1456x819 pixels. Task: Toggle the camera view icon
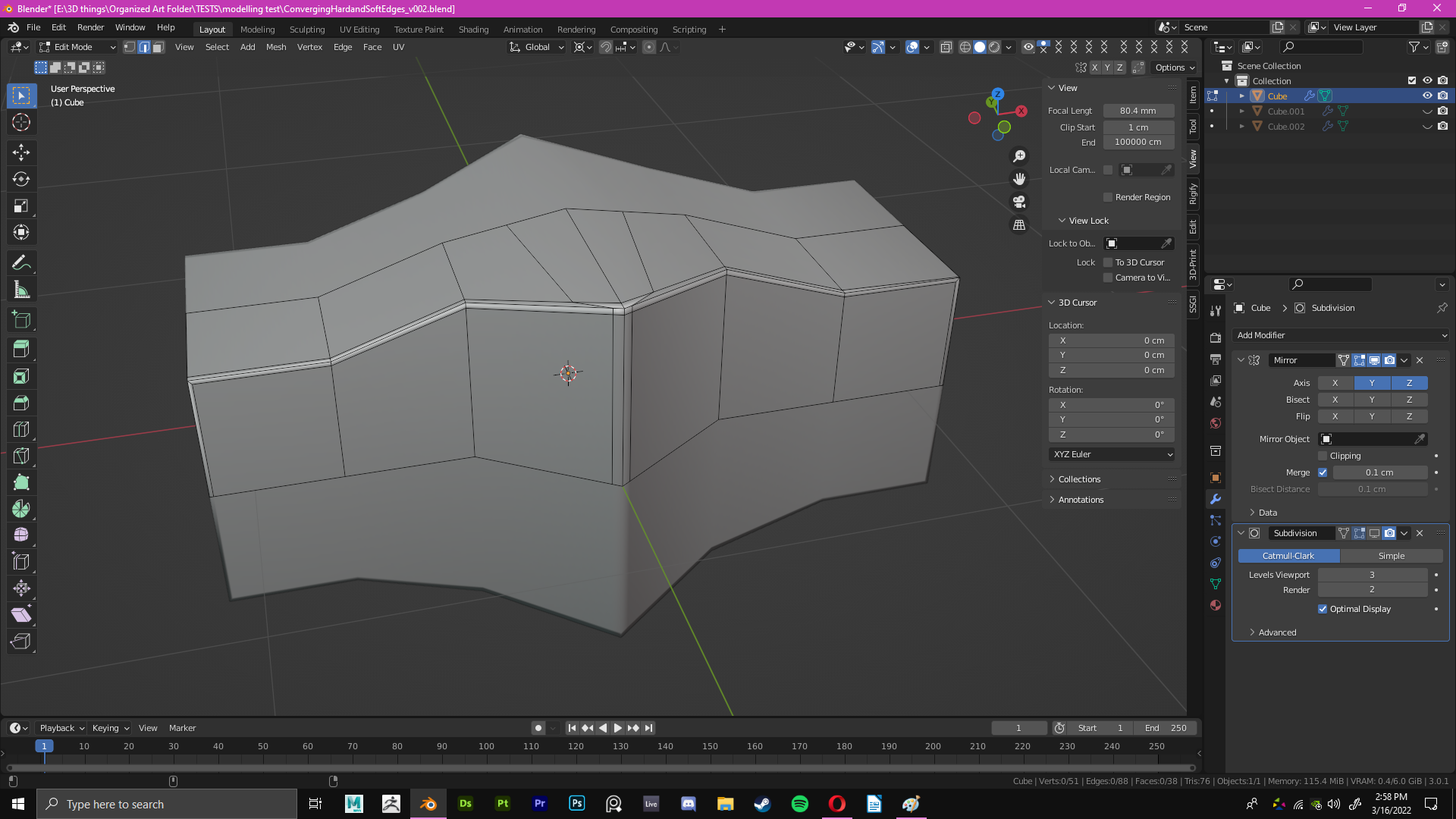(x=1019, y=202)
